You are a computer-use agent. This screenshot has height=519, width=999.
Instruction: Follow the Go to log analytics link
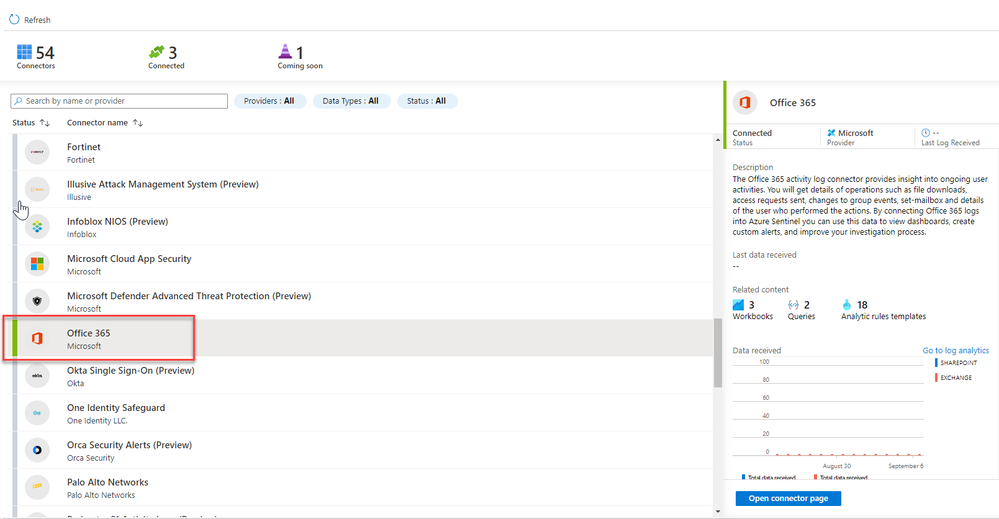tap(956, 350)
